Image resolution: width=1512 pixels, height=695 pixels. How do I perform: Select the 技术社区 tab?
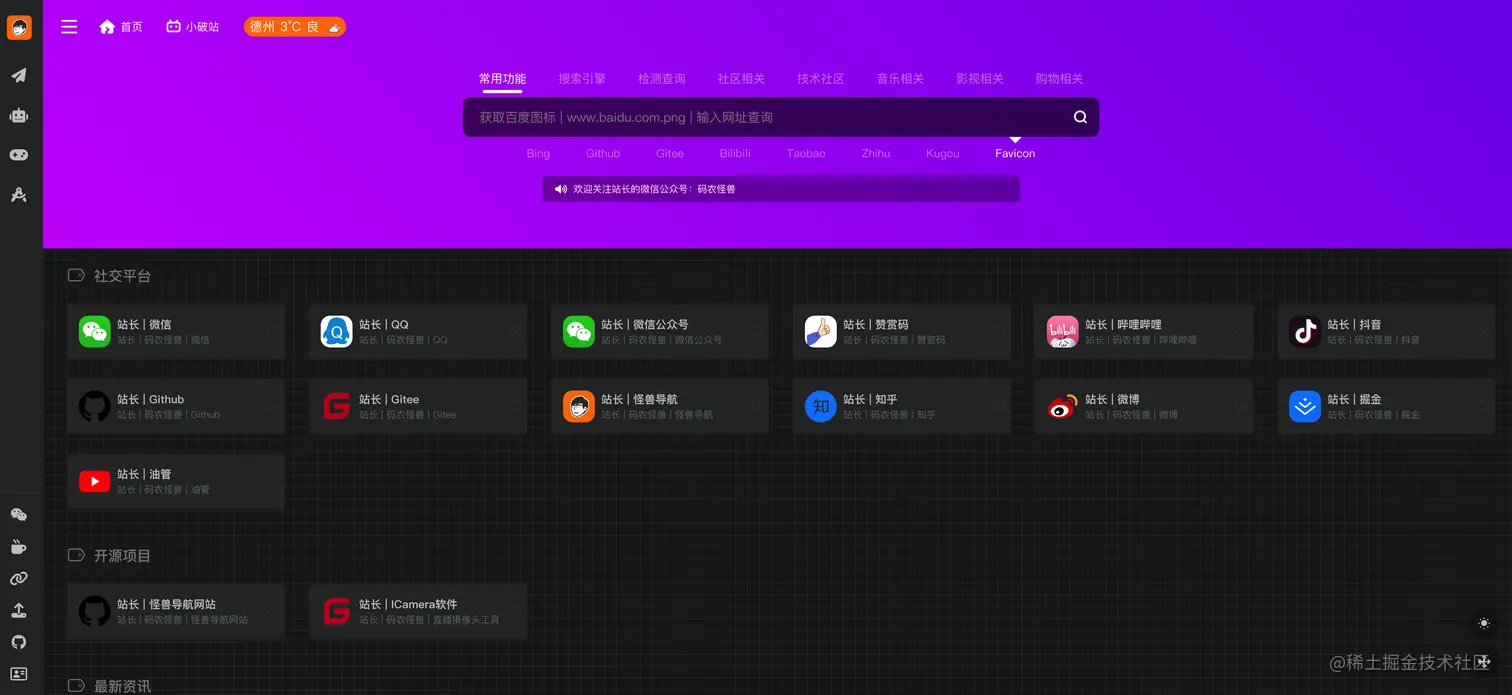(821, 79)
